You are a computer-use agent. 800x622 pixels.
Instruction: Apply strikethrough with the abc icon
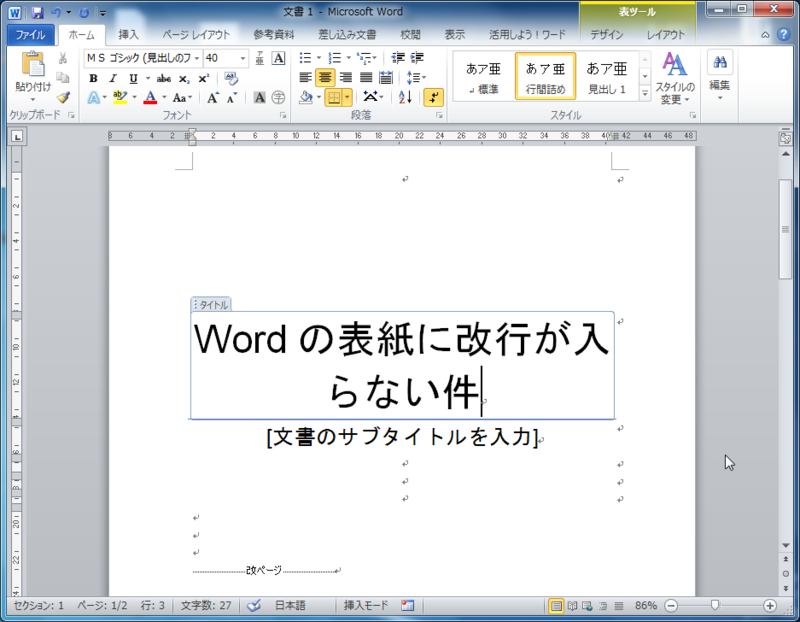click(164, 78)
